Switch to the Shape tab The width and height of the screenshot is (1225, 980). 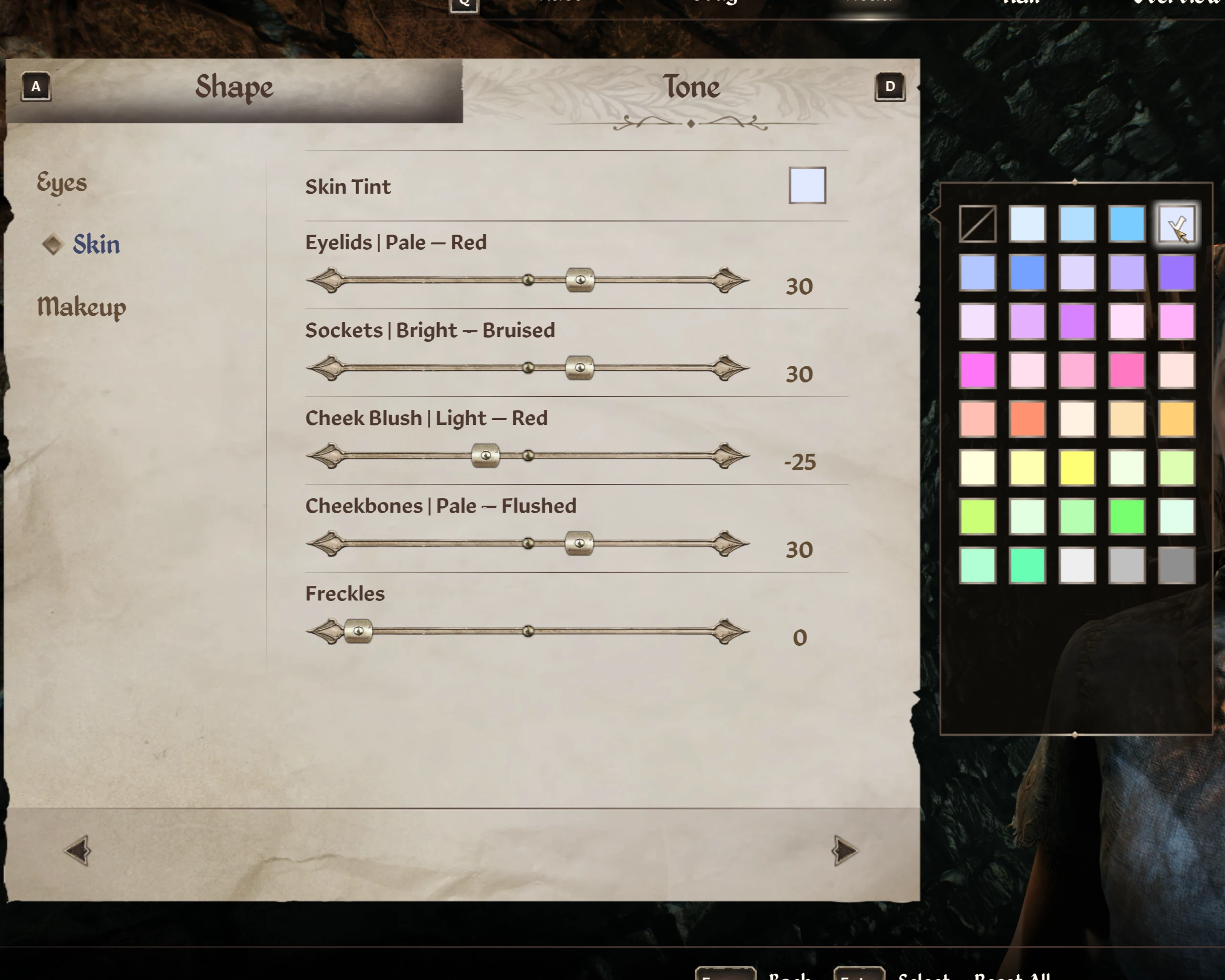[x=234, y=87]
